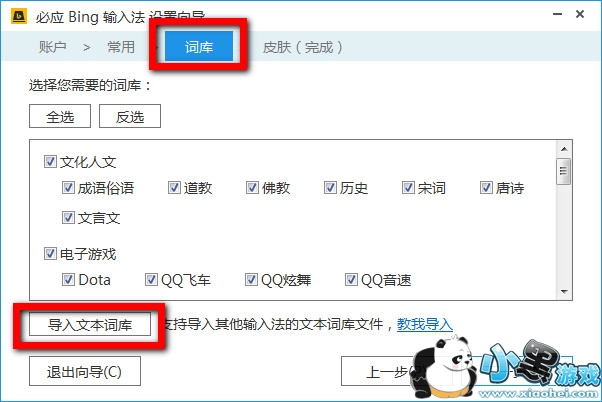The height and width of the screenshot is (402, 602).
Task: Open the 皮肤（完成）step
Action: pos(303,47)
